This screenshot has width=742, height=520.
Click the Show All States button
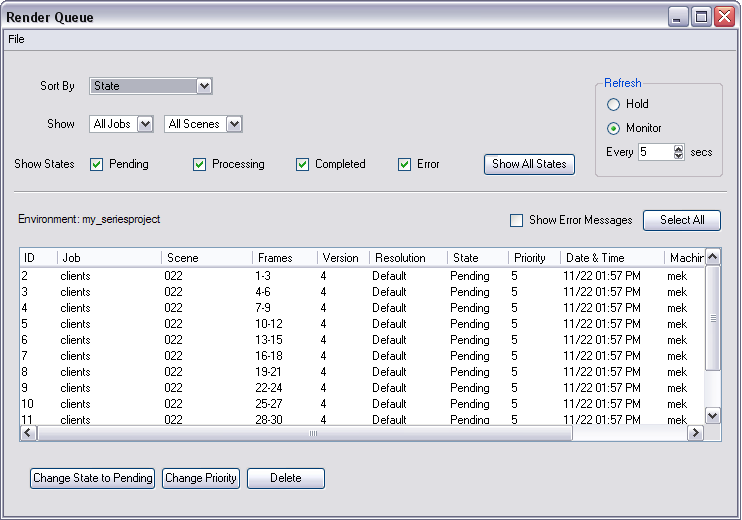[529, 164]
